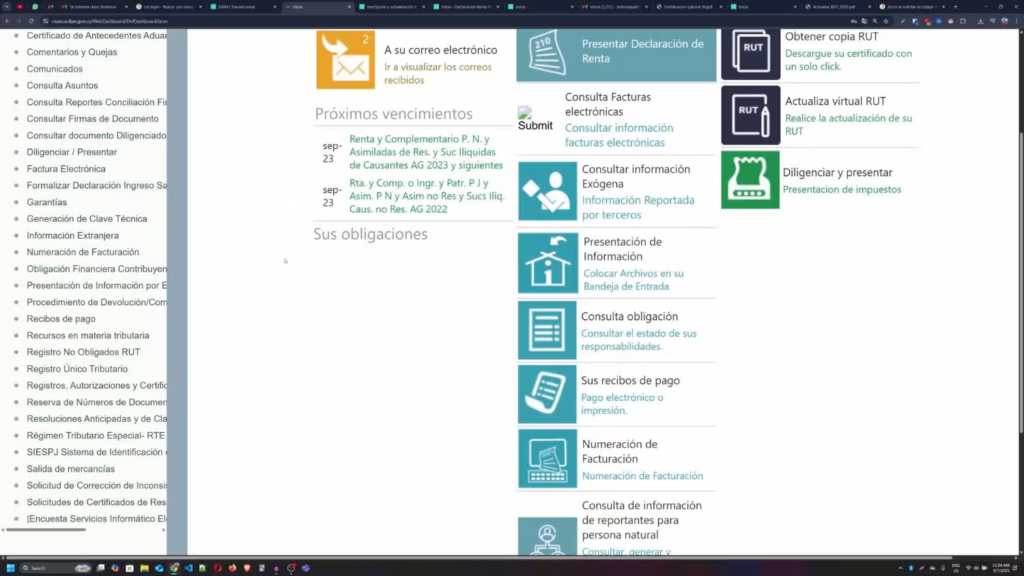
Task: Switch to the Certificación Laboral browser tab
Action: click(x=688, y=7)
